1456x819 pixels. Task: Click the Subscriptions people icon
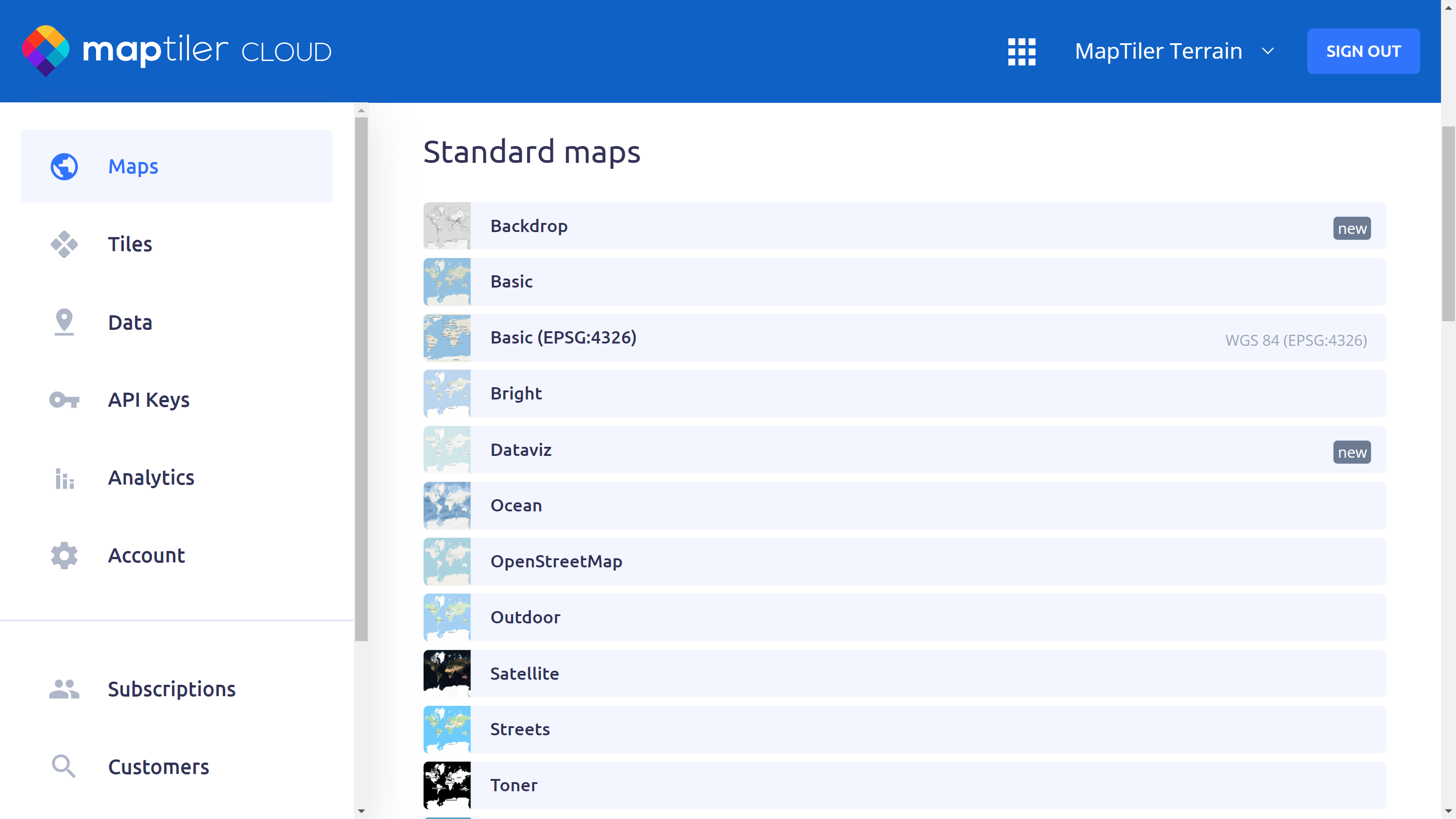pyautogui.click(x=64, y=689)
